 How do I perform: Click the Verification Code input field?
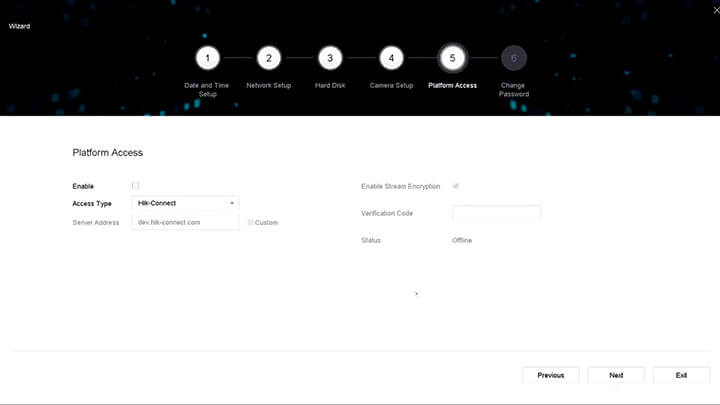point(496,213)
